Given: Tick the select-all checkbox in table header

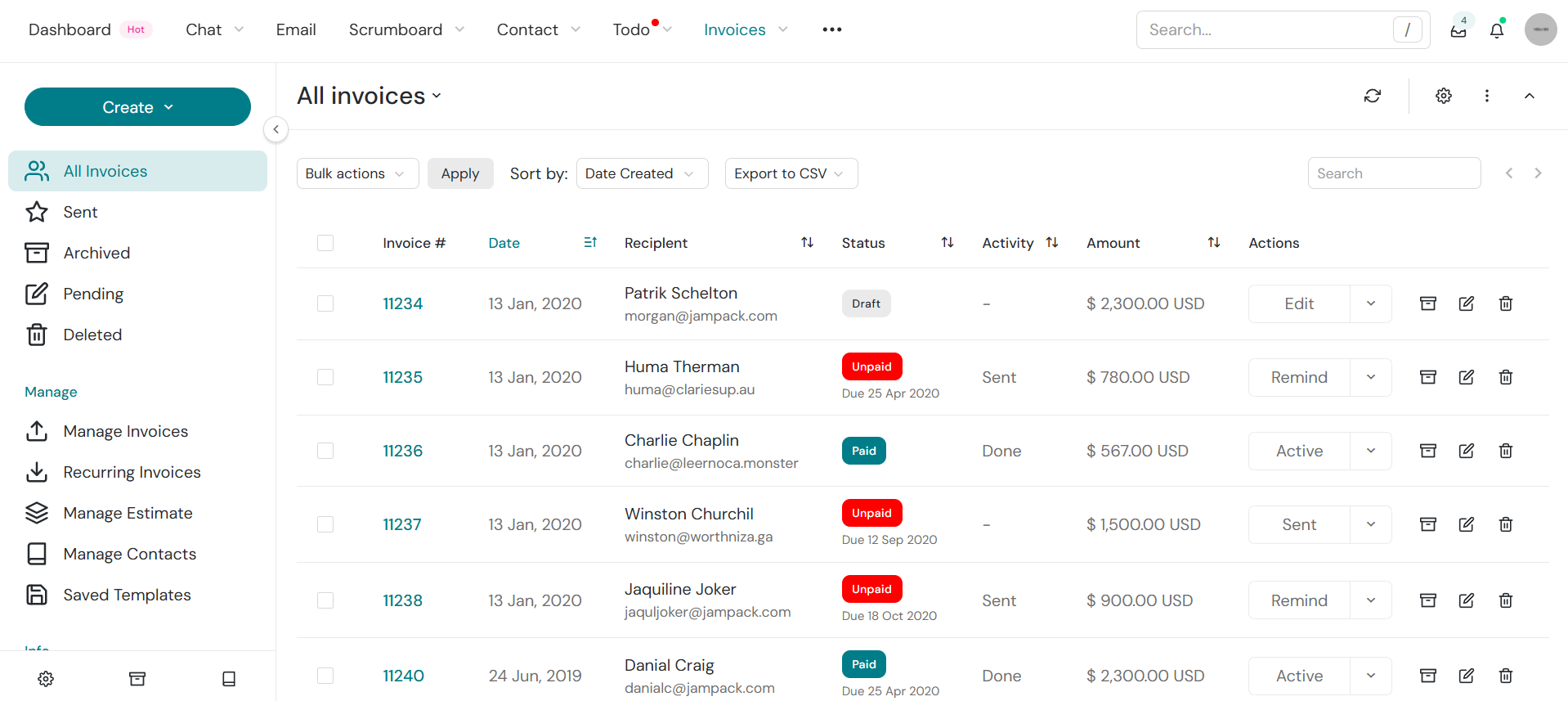Looking at the screenshot, I should click(x=325, y=243).
